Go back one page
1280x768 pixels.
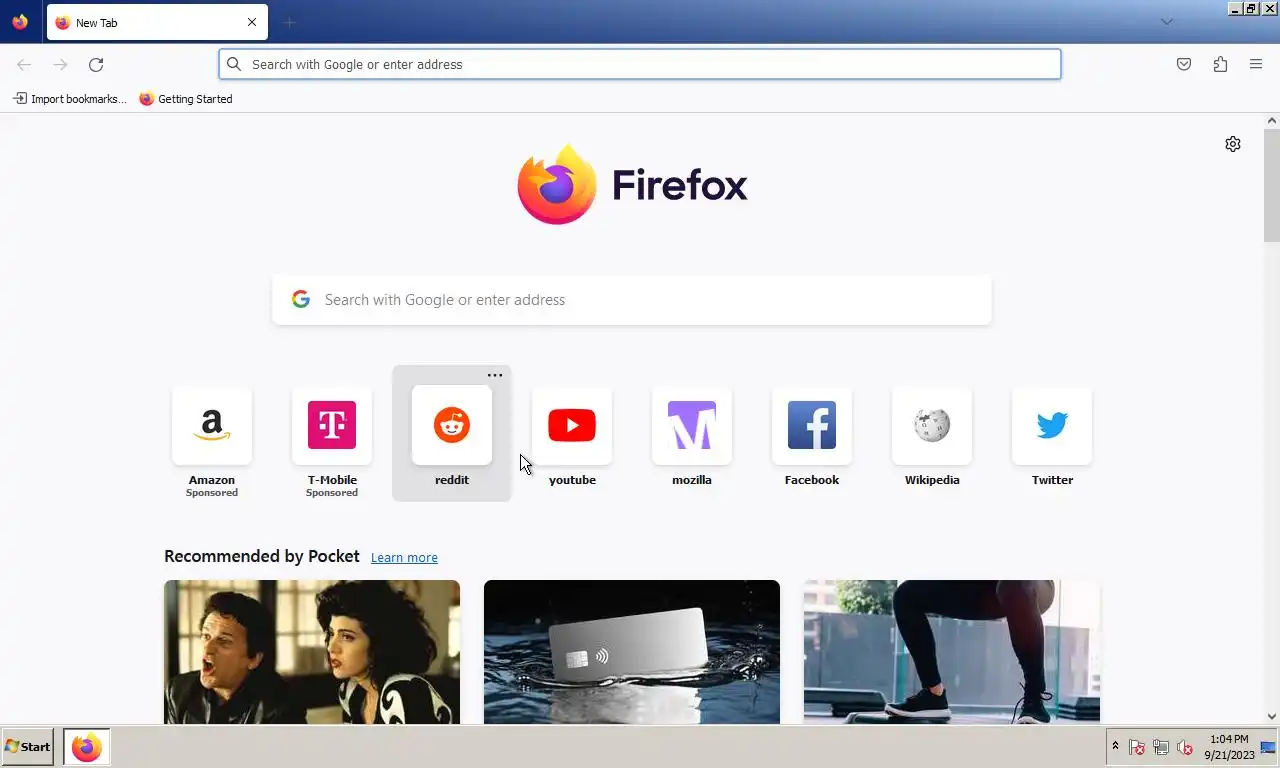coord(24,64)
